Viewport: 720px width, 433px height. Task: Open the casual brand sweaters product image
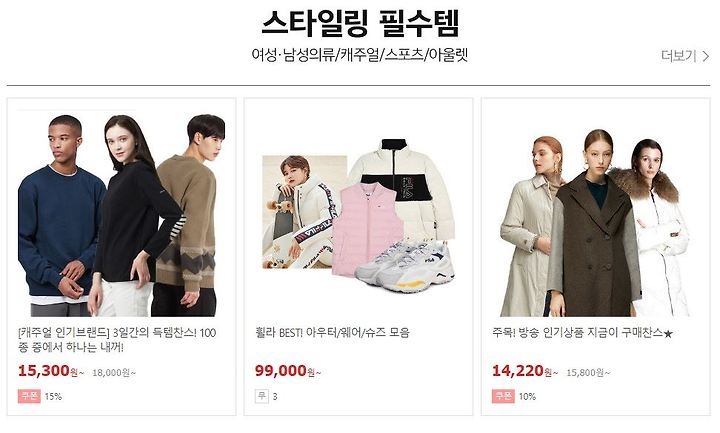122,213
